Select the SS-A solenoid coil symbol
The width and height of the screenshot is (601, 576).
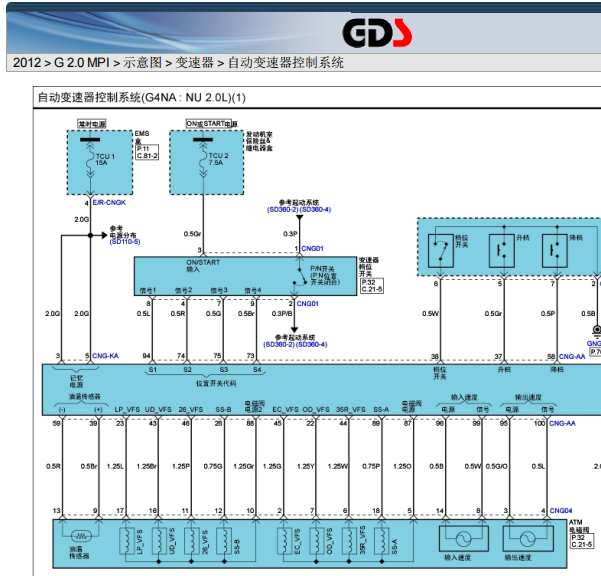(382, 541)
